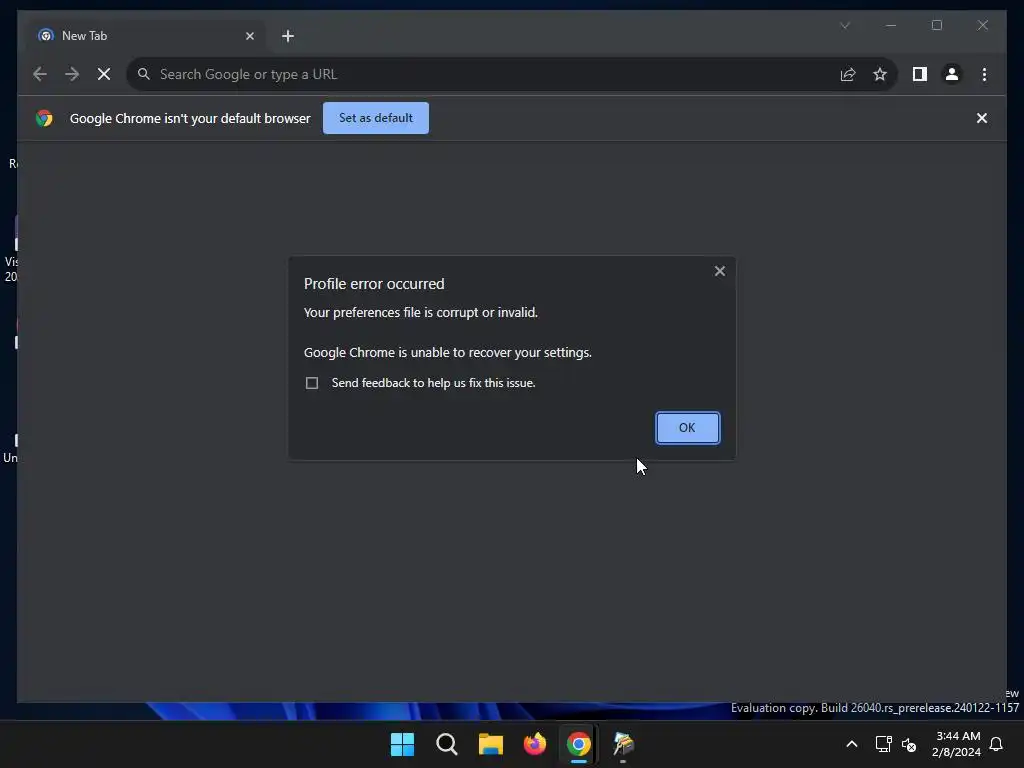The image size is (1024, 768).
Task: Click the share this page icon
Action: 848,74
